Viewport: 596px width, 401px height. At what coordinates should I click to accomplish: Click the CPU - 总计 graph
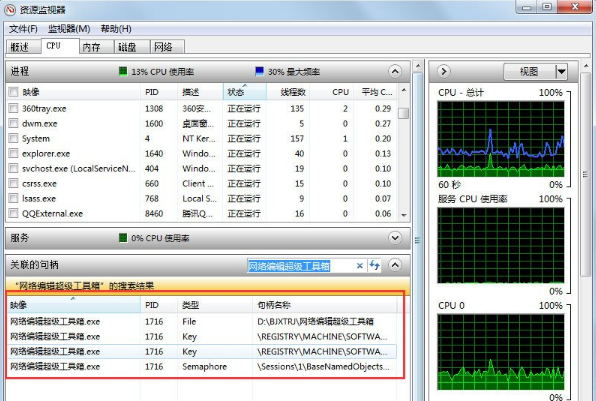click(x=501, y=139)
